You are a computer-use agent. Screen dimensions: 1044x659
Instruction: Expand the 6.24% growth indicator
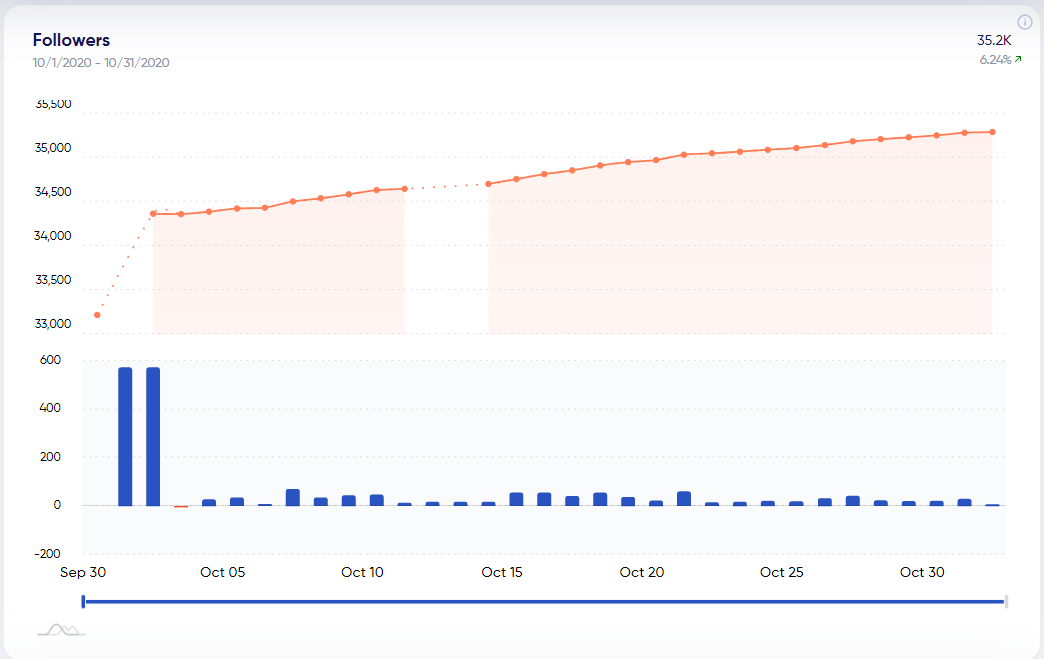click(997, 59)
